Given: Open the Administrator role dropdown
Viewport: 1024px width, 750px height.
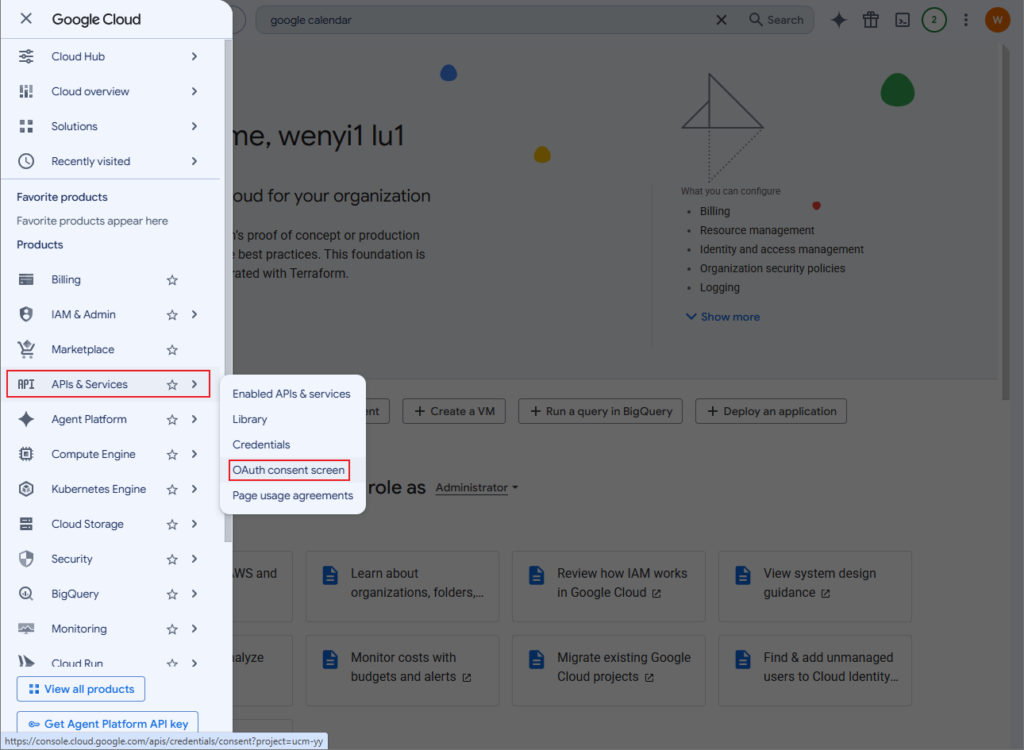Looking at the screenshot, I should [477, 488].
